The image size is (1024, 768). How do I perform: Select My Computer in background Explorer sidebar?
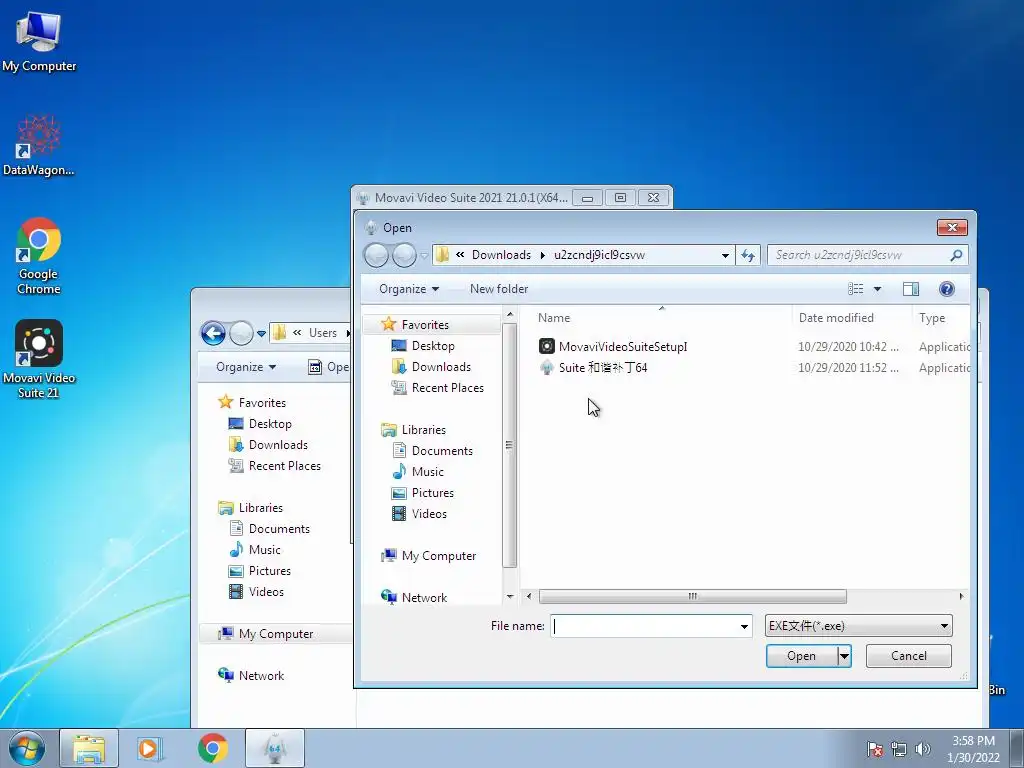[276, 633]
